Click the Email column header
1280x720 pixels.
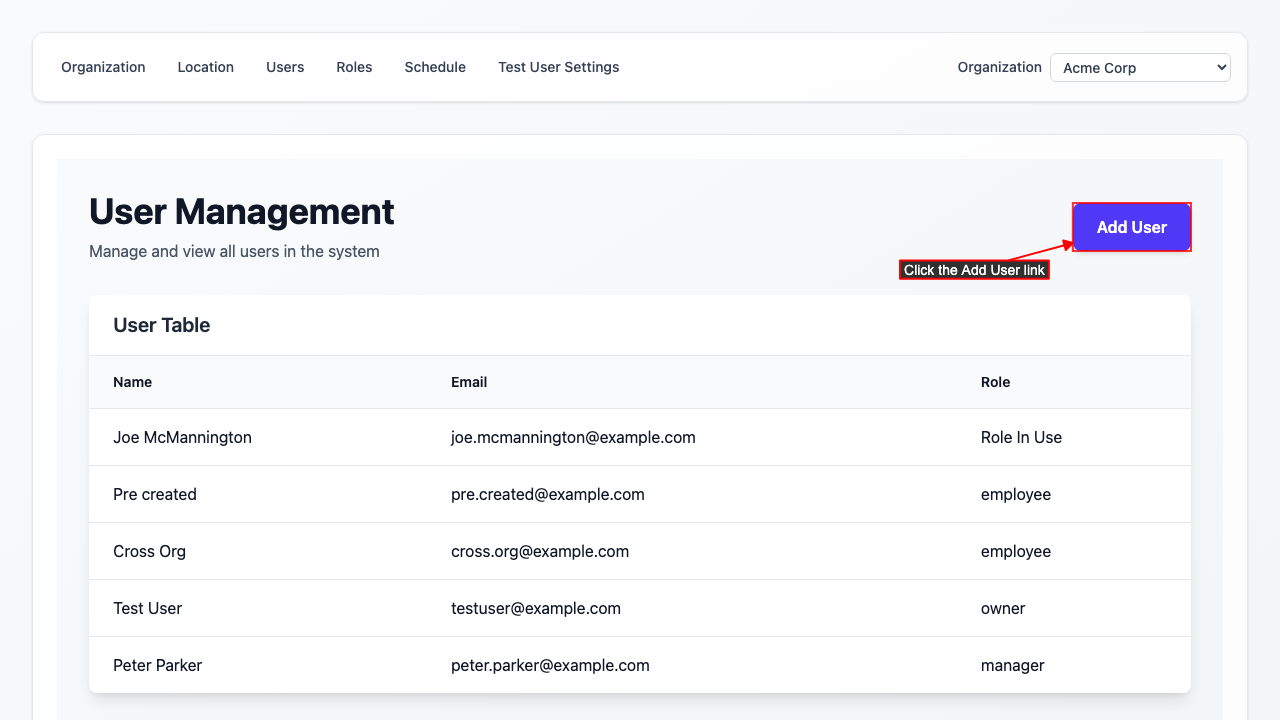(469, 382)
